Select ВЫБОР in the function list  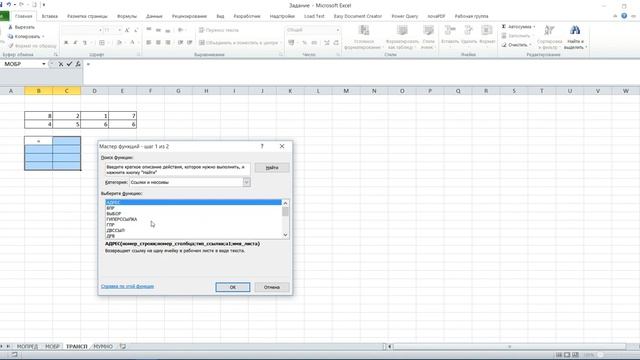point(193,213)
